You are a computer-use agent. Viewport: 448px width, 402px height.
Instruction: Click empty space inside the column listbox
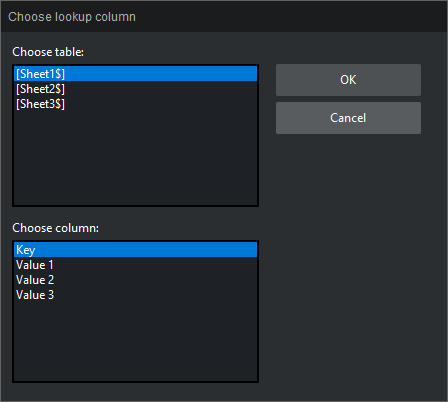(x=135, y=342)
